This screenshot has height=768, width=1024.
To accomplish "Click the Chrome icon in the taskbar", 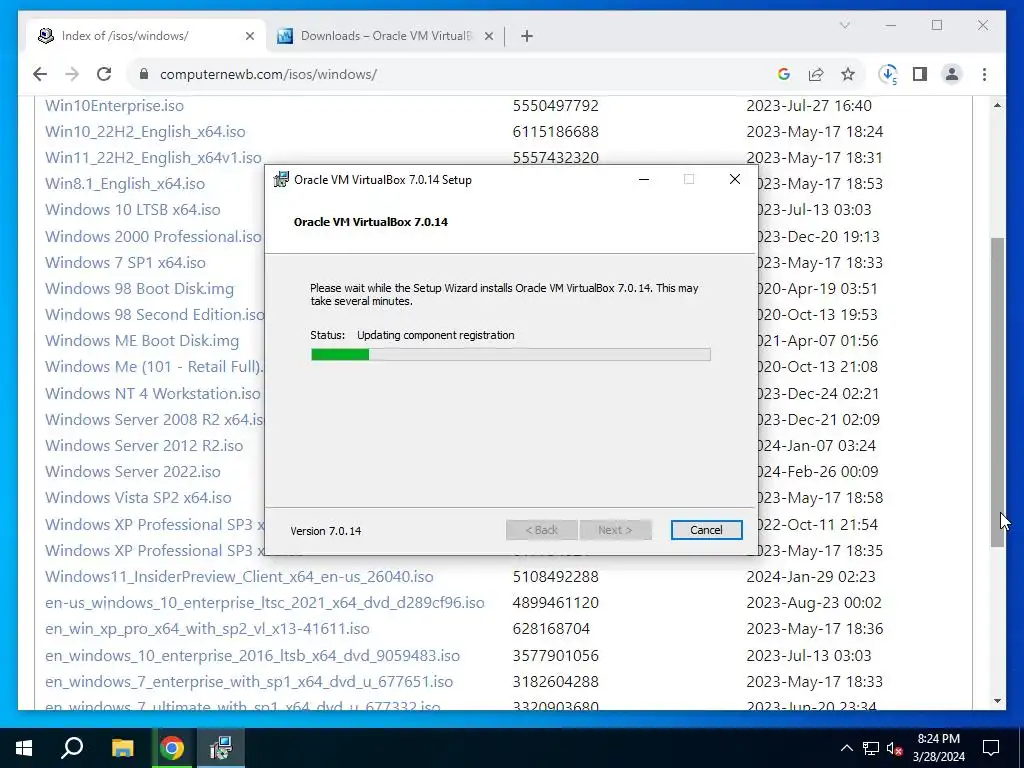I will click(x=172, y=748).
